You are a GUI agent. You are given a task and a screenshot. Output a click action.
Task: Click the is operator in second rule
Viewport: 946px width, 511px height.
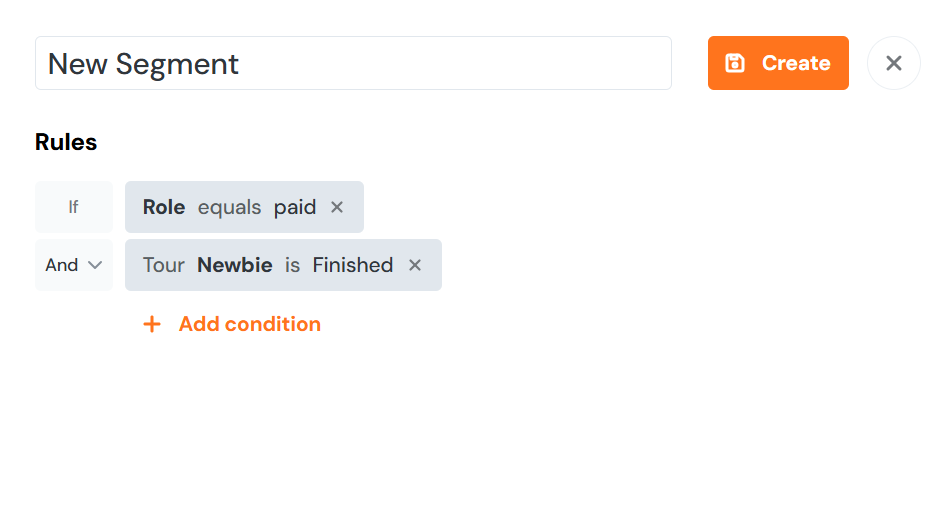click(x=292, y=265)
